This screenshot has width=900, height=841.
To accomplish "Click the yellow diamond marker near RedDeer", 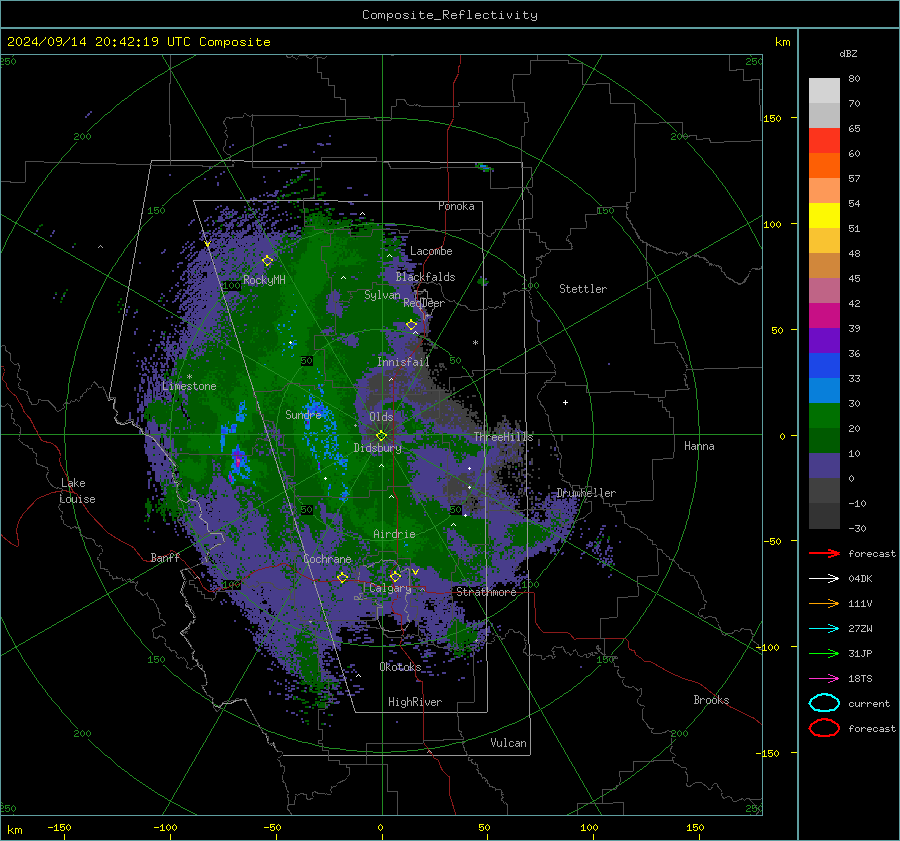I will click(x=411, y=325).
